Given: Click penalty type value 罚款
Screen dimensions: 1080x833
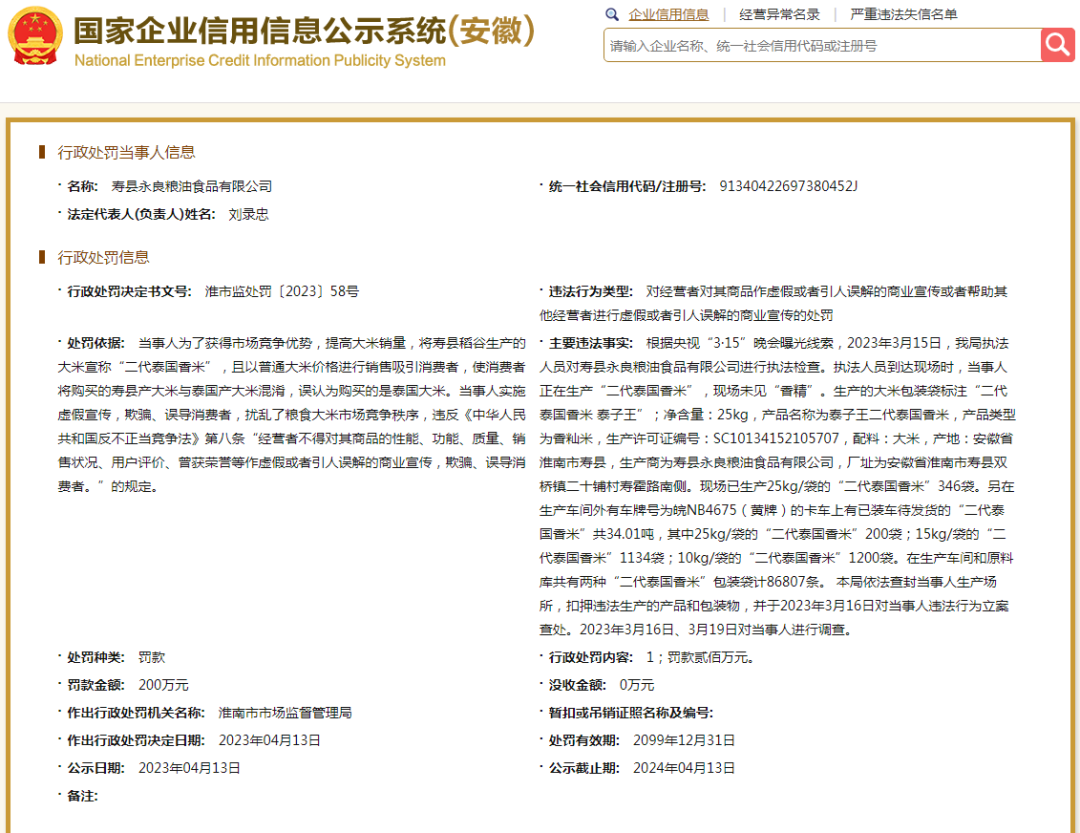Looking at the screenshot, I should pos(152,657).
